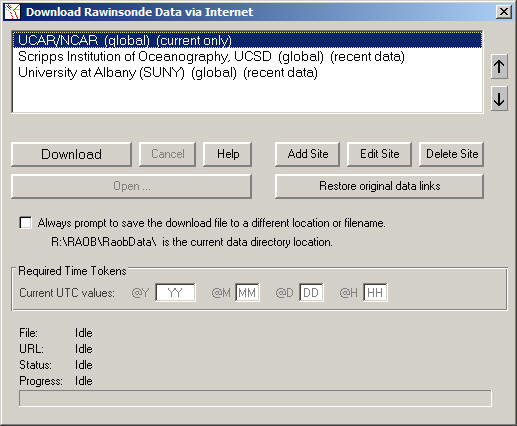
Task: Select UCAR/NCAR (global) current only entry
Action: coord(247,40)
